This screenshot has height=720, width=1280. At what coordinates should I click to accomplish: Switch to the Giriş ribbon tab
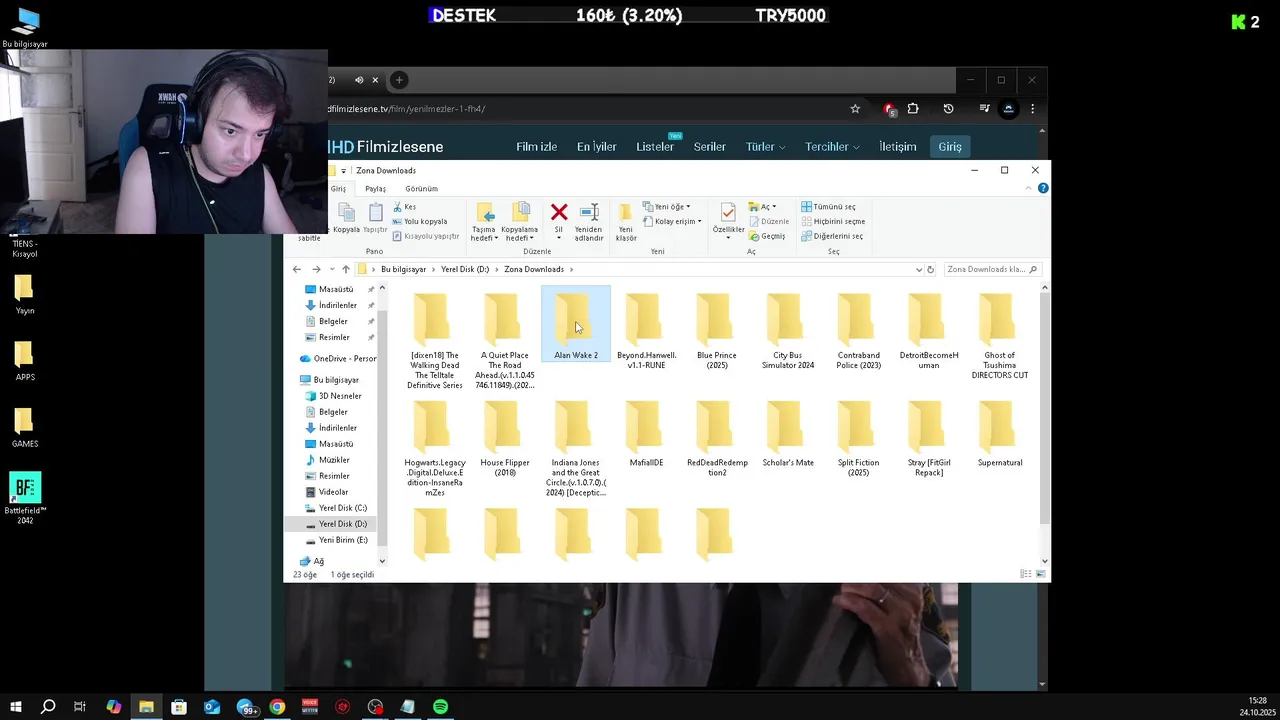tap(339, 188)
